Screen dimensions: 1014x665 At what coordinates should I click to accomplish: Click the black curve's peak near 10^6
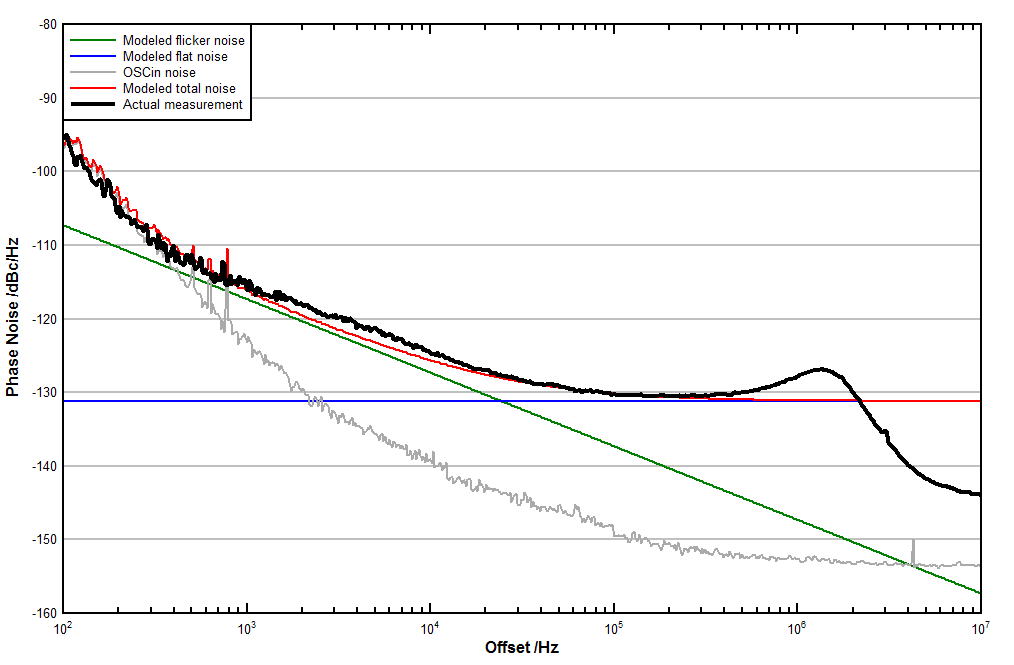click(x=822, y=369)
